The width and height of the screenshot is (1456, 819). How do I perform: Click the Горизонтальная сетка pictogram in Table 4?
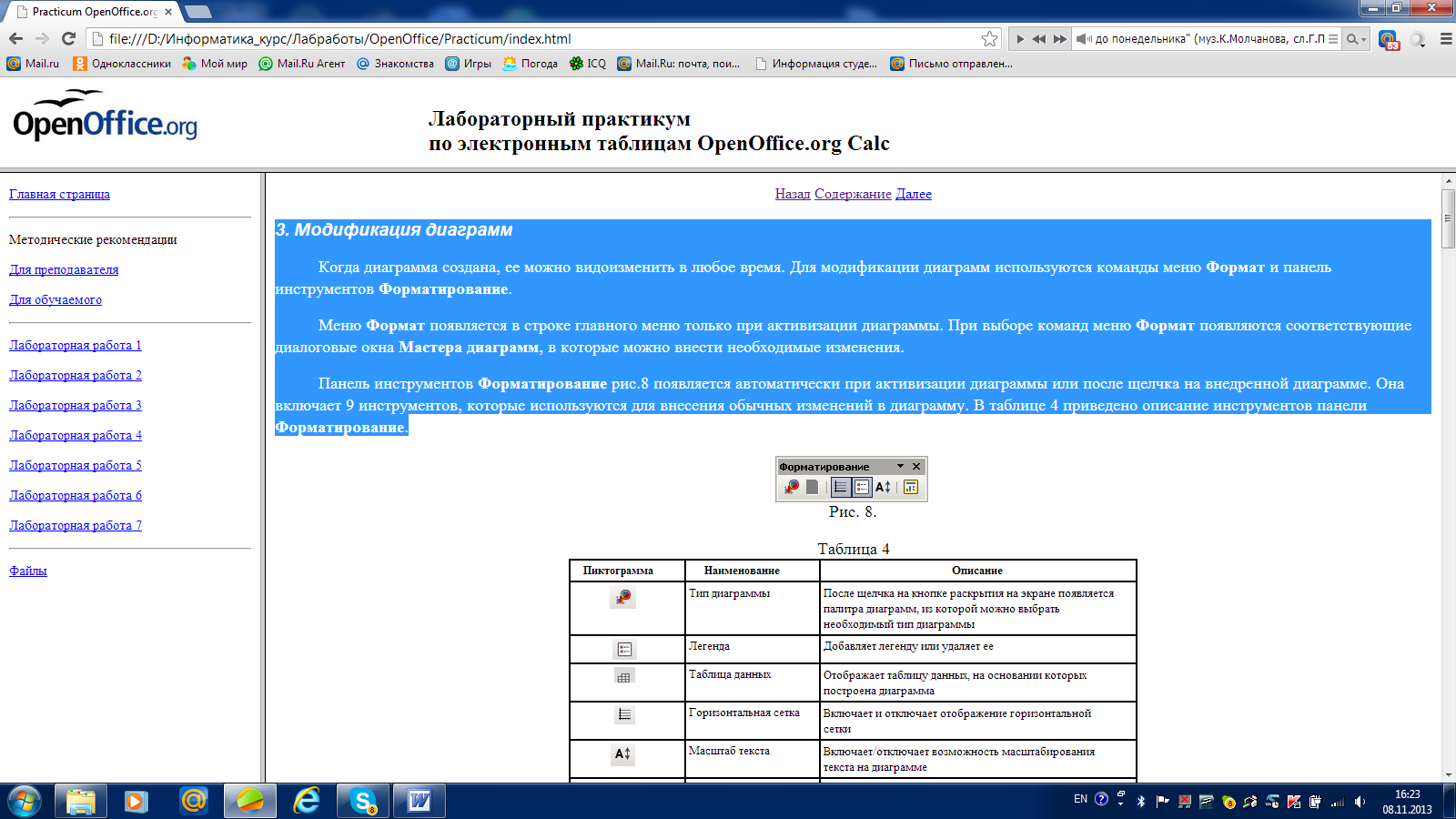click(x=624, y=715)
